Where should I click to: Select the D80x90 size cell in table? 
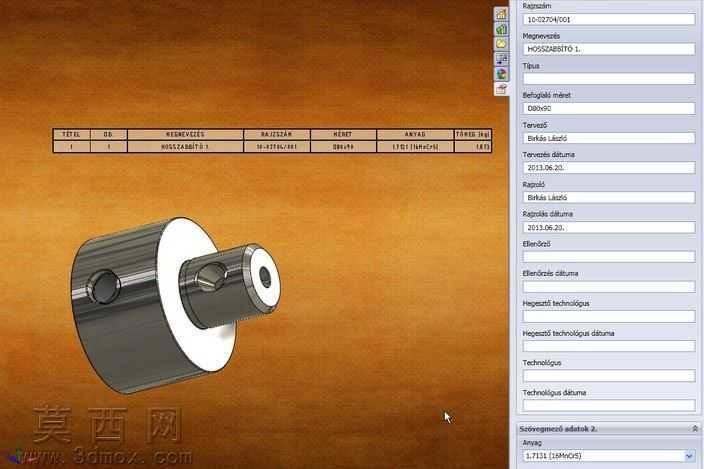tap(343, 147)
